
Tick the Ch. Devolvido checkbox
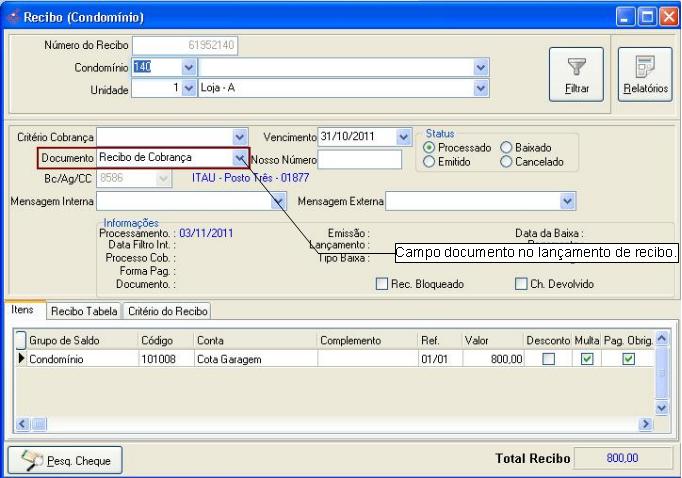pos(520,284)
